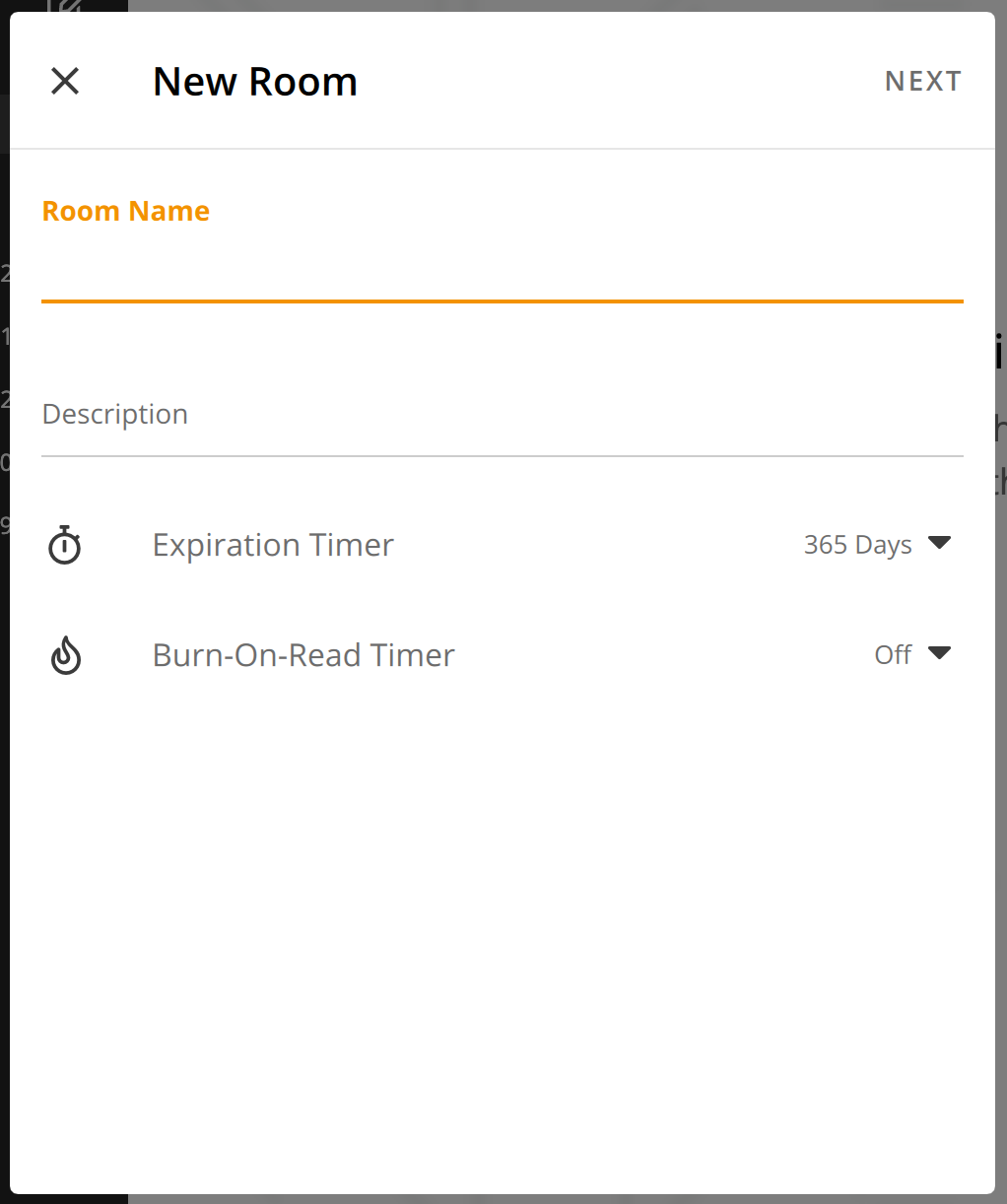The width and height of the screenshot is (1007, 1204).
Task: Click the flame icon beside Burn-On-Read Timer
Action: [x=65, y=655]
